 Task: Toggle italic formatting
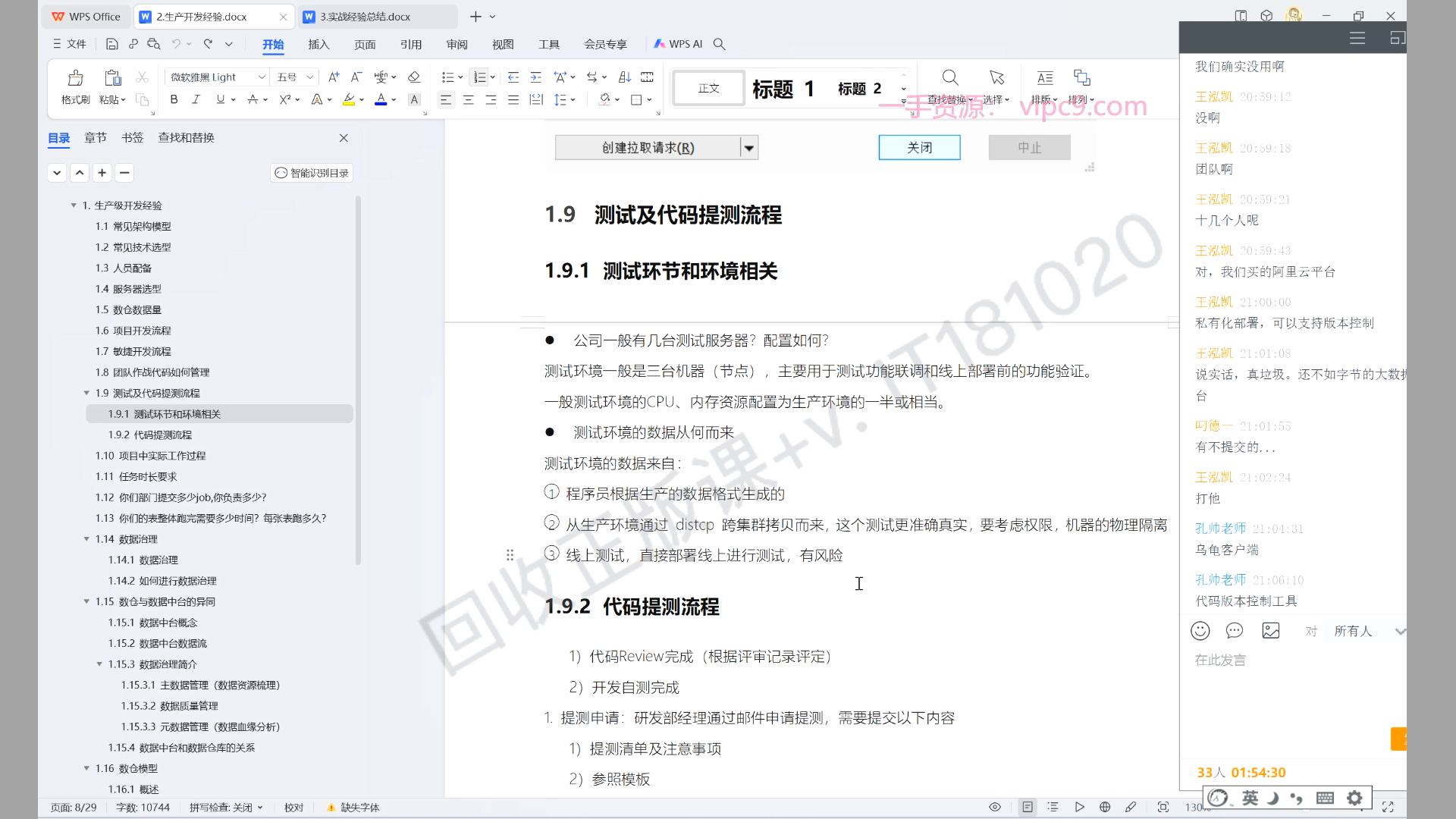point(196,99)
